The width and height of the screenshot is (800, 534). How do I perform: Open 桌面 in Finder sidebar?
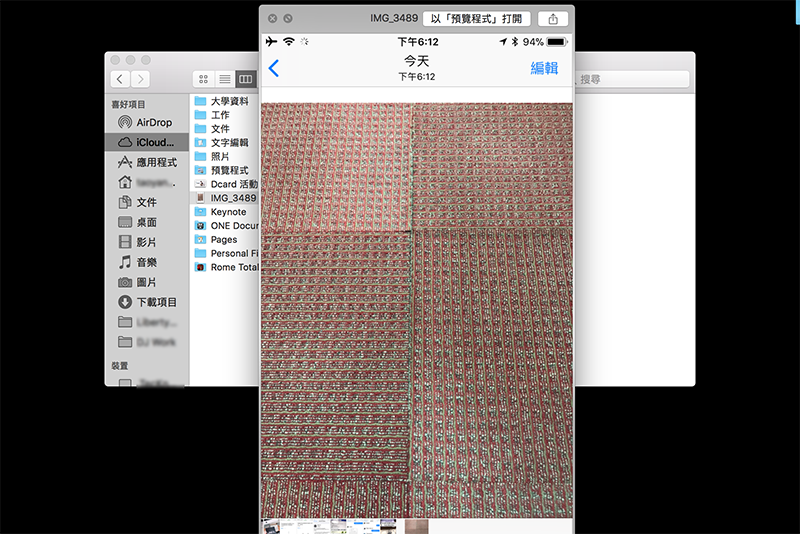tap(147, 222)
